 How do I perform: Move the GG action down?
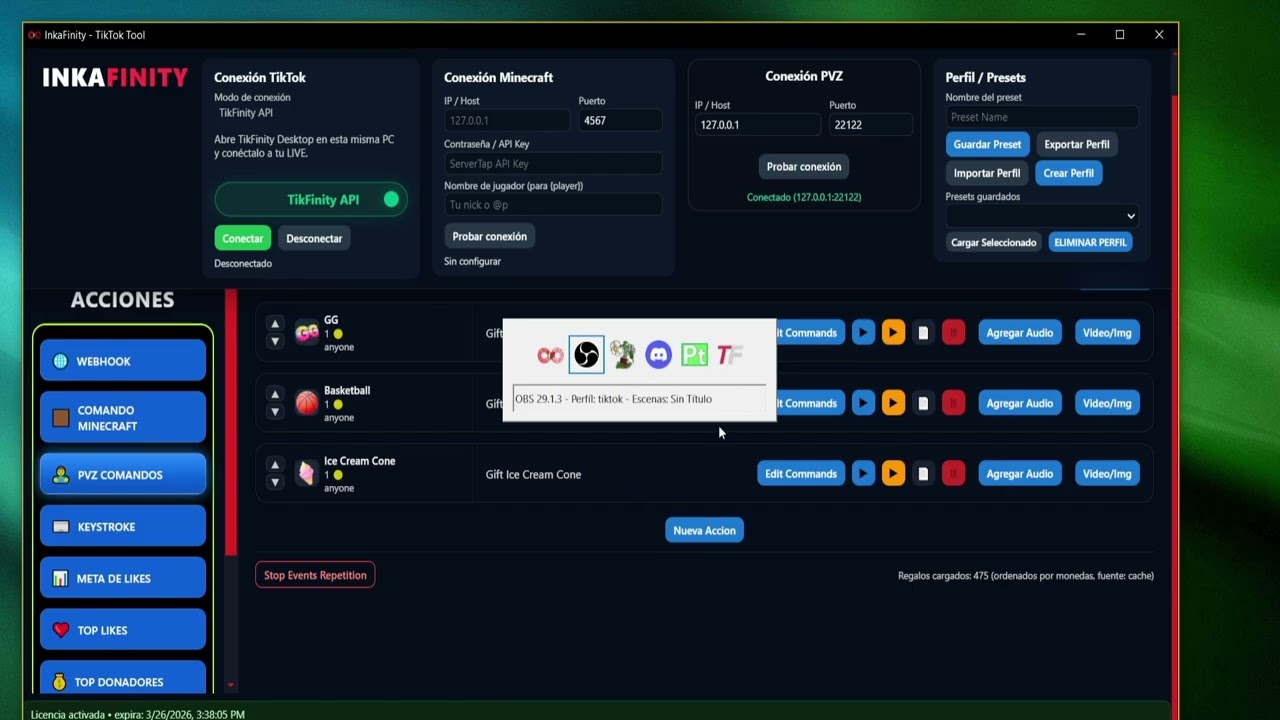click(275, 342)
